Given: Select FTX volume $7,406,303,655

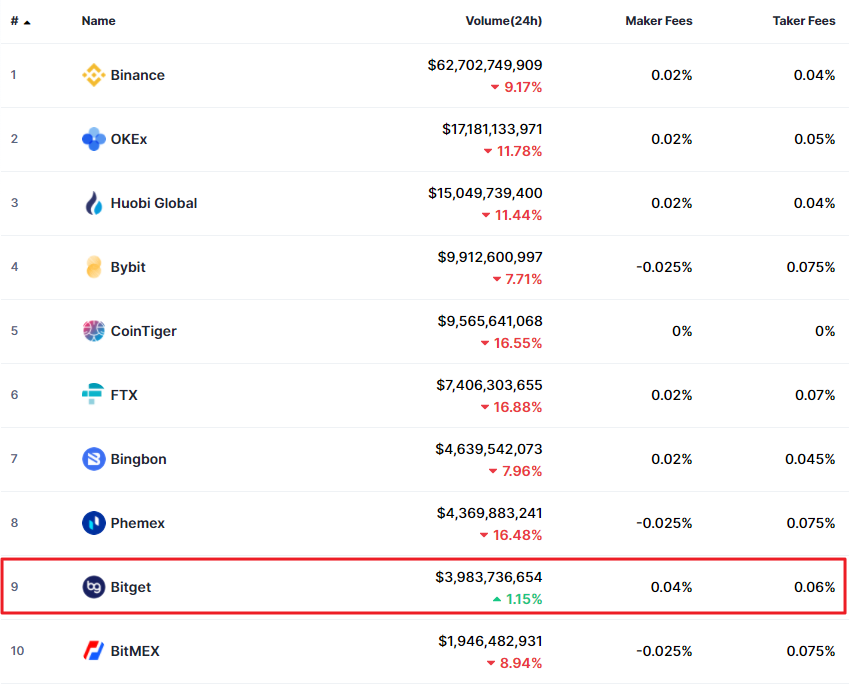Looking at the screenshot, I should tap(489, 385).
